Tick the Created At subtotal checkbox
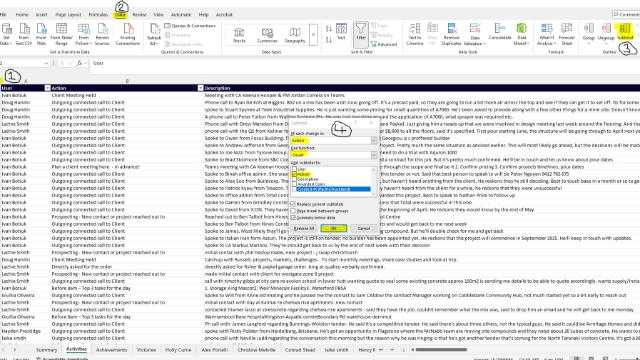This screenshot has height=360, width=640. point(294,189)
